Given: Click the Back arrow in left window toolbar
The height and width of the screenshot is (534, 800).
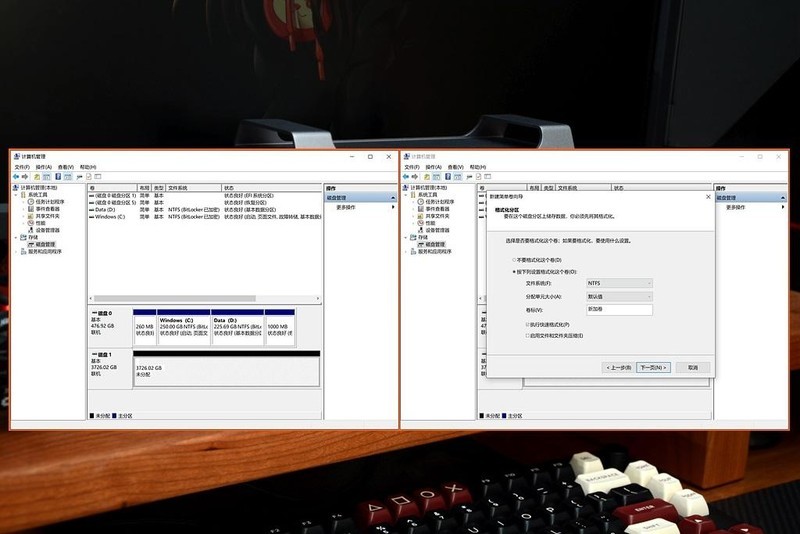Looking at the screenshot, I should coord(16,176).
